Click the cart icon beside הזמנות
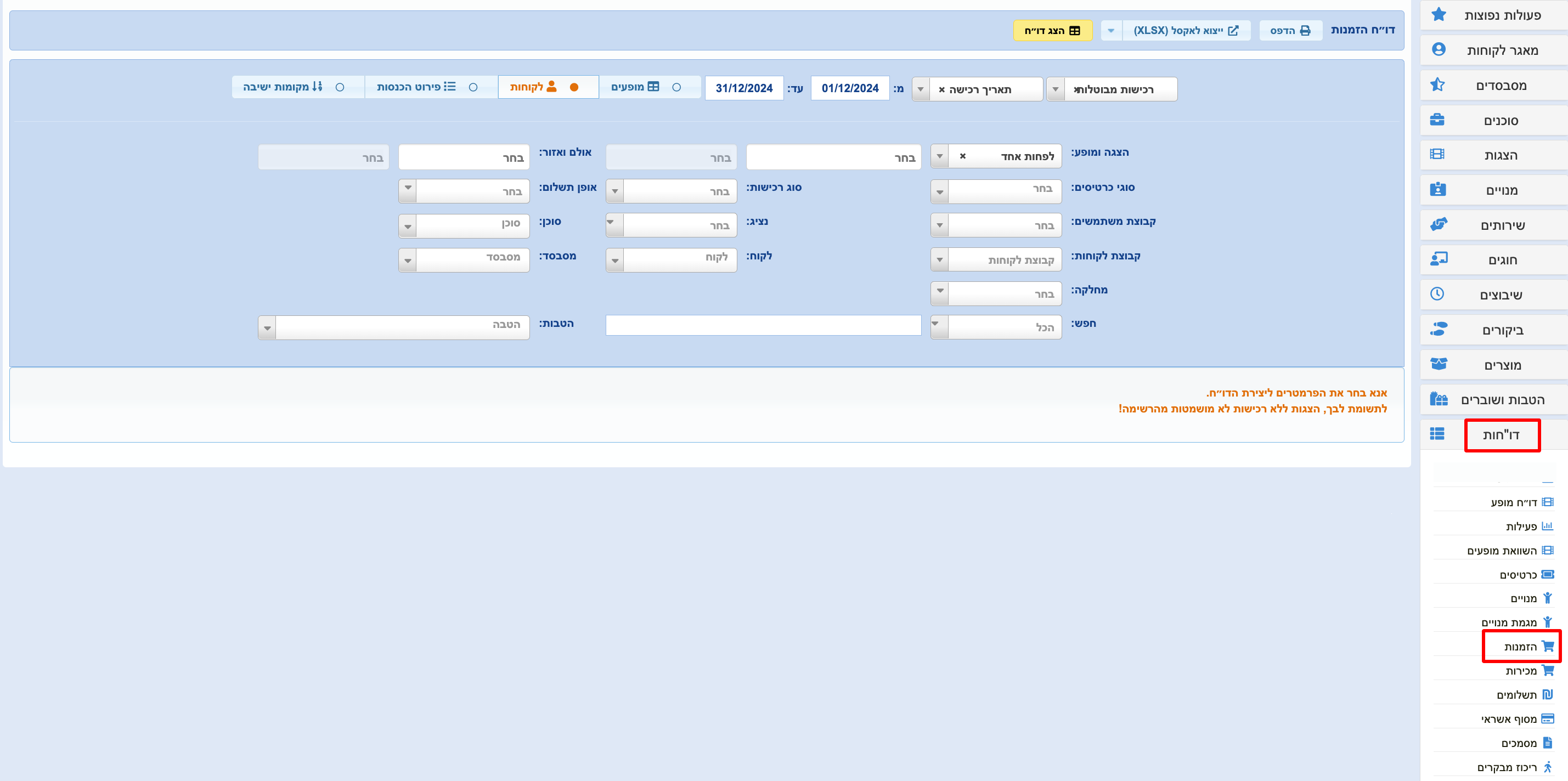 coord(1548,646)
